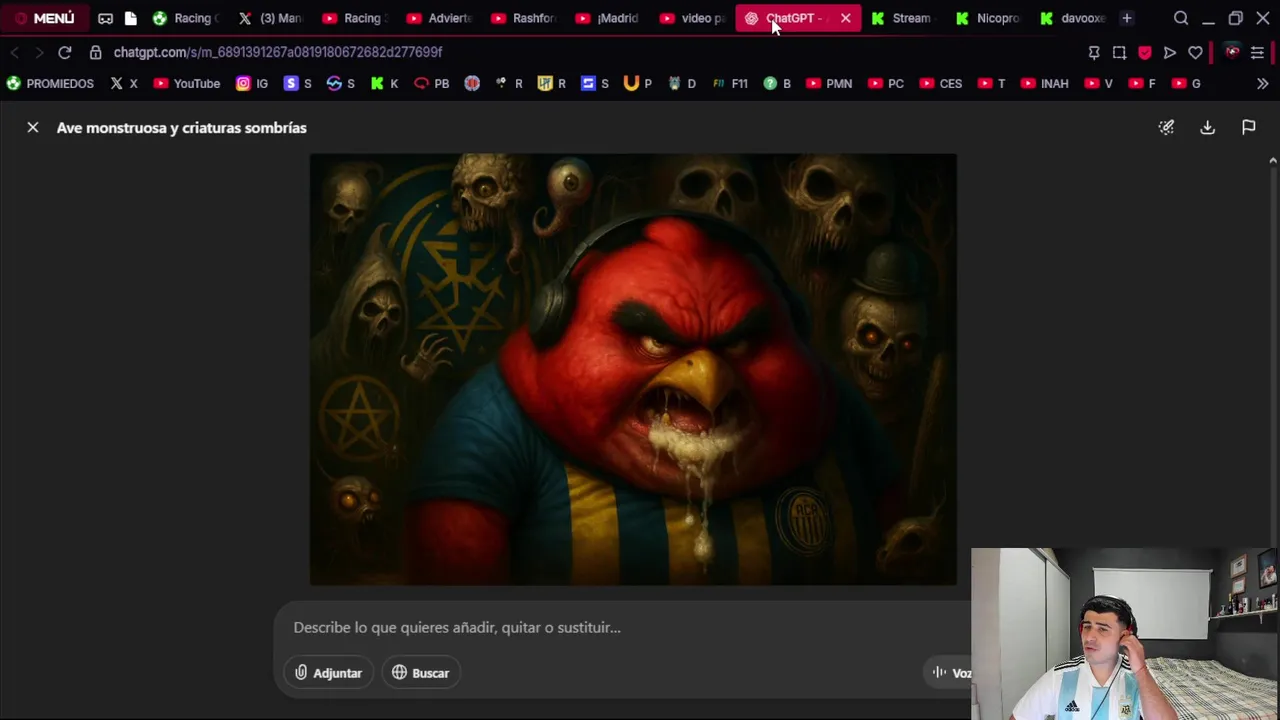Open the PC YouTube bookmark
The image size is (1280, 720).
click(x=885, y=84)
